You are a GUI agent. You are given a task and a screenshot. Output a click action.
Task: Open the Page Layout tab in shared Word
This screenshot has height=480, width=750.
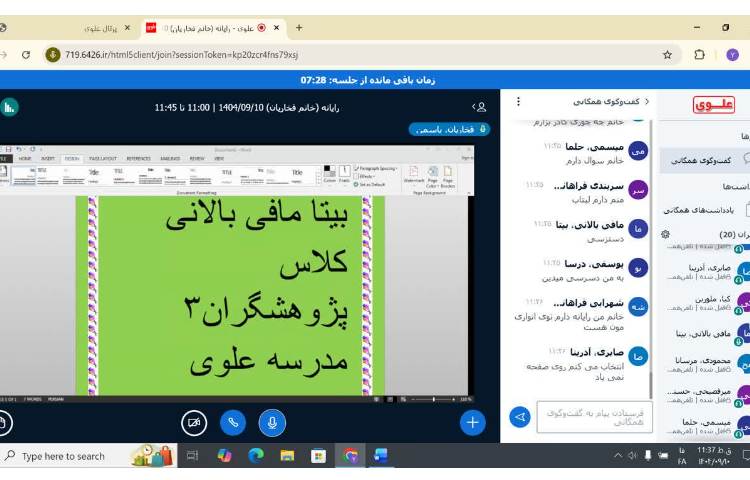103,158
